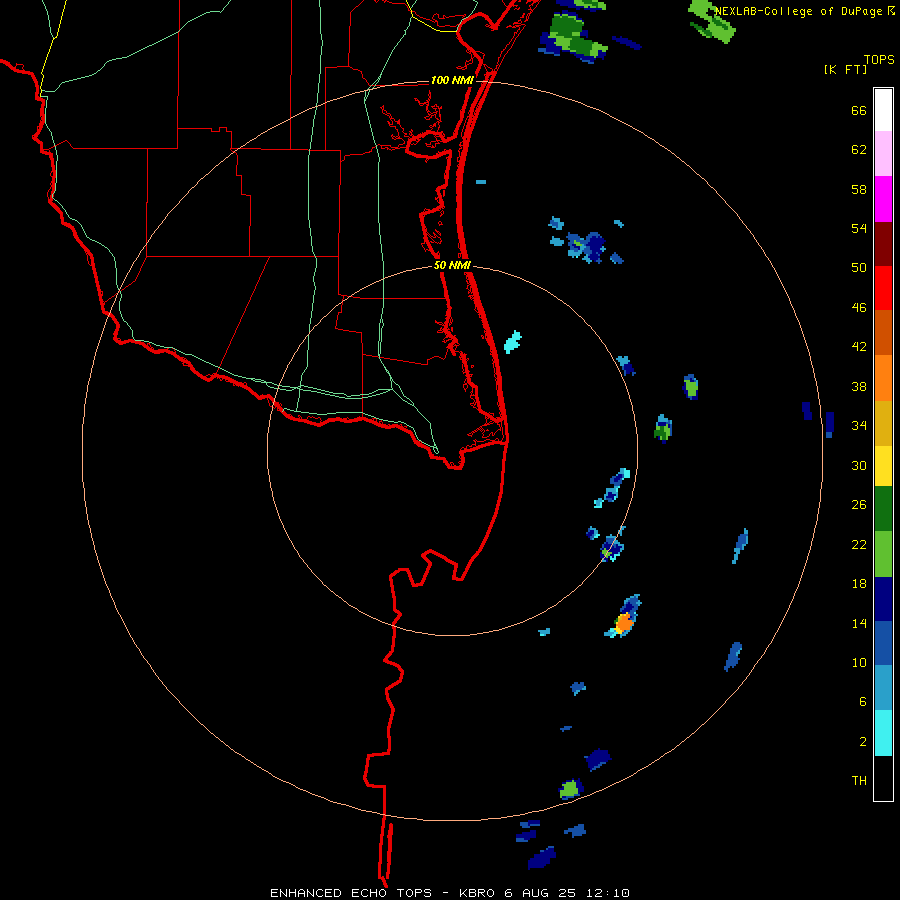Click the legend value "10"
Image resolution: width=900 pixels, height=900 pixels.
859,662
